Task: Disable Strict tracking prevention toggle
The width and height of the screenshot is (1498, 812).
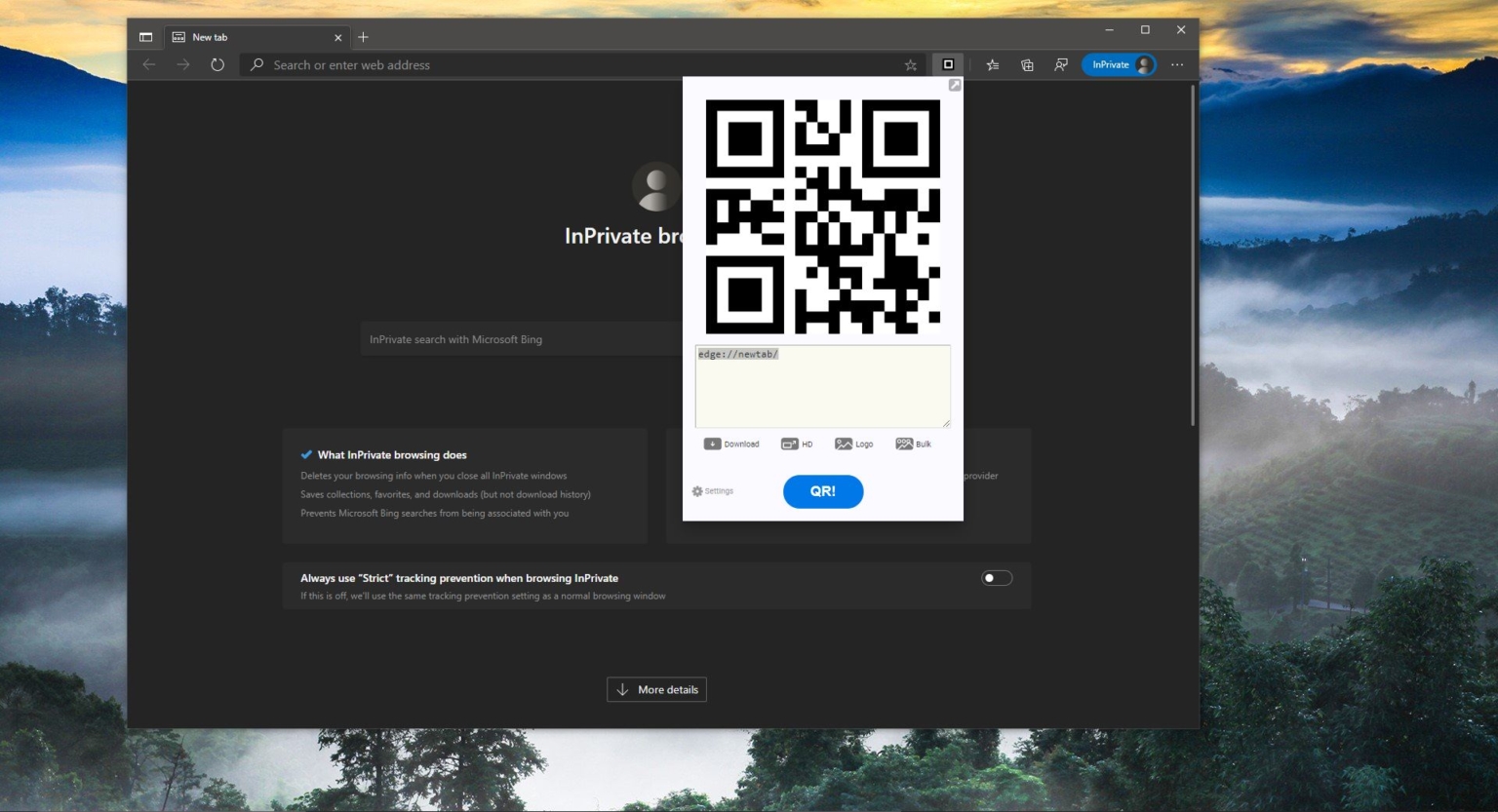Action: [996, 577]
